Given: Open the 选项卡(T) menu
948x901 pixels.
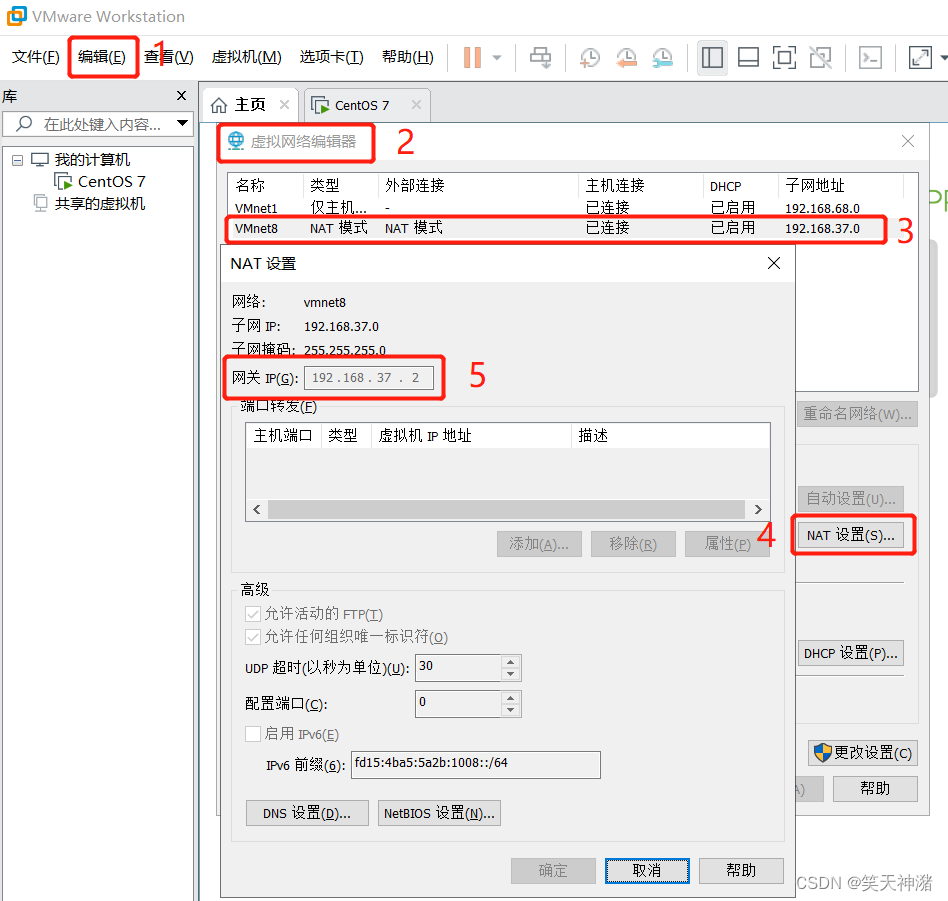Looking at the screenshot, I should point(331,57).
